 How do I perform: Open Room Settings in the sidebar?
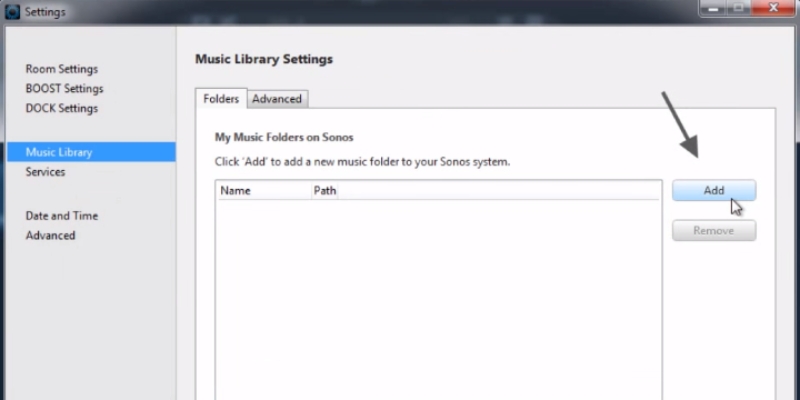tap(62, 69)
